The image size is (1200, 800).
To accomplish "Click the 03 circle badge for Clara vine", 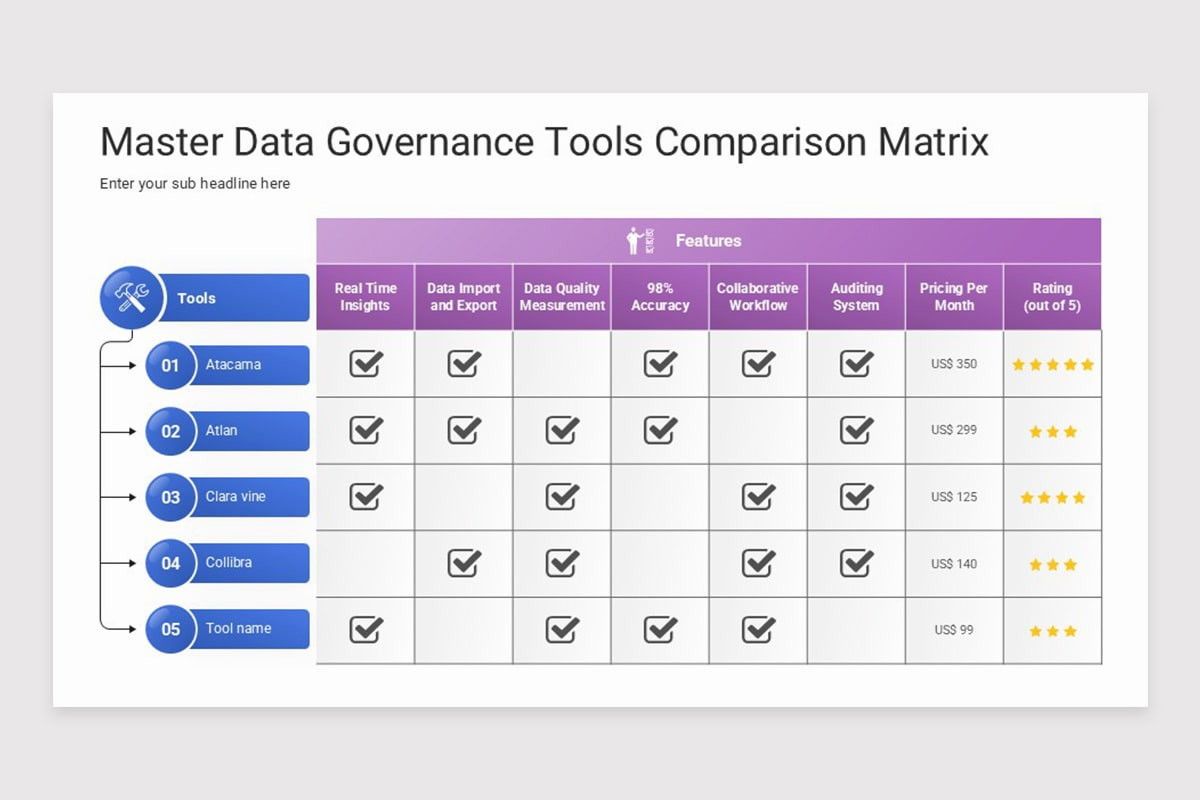I will click(x=171, y=497).
